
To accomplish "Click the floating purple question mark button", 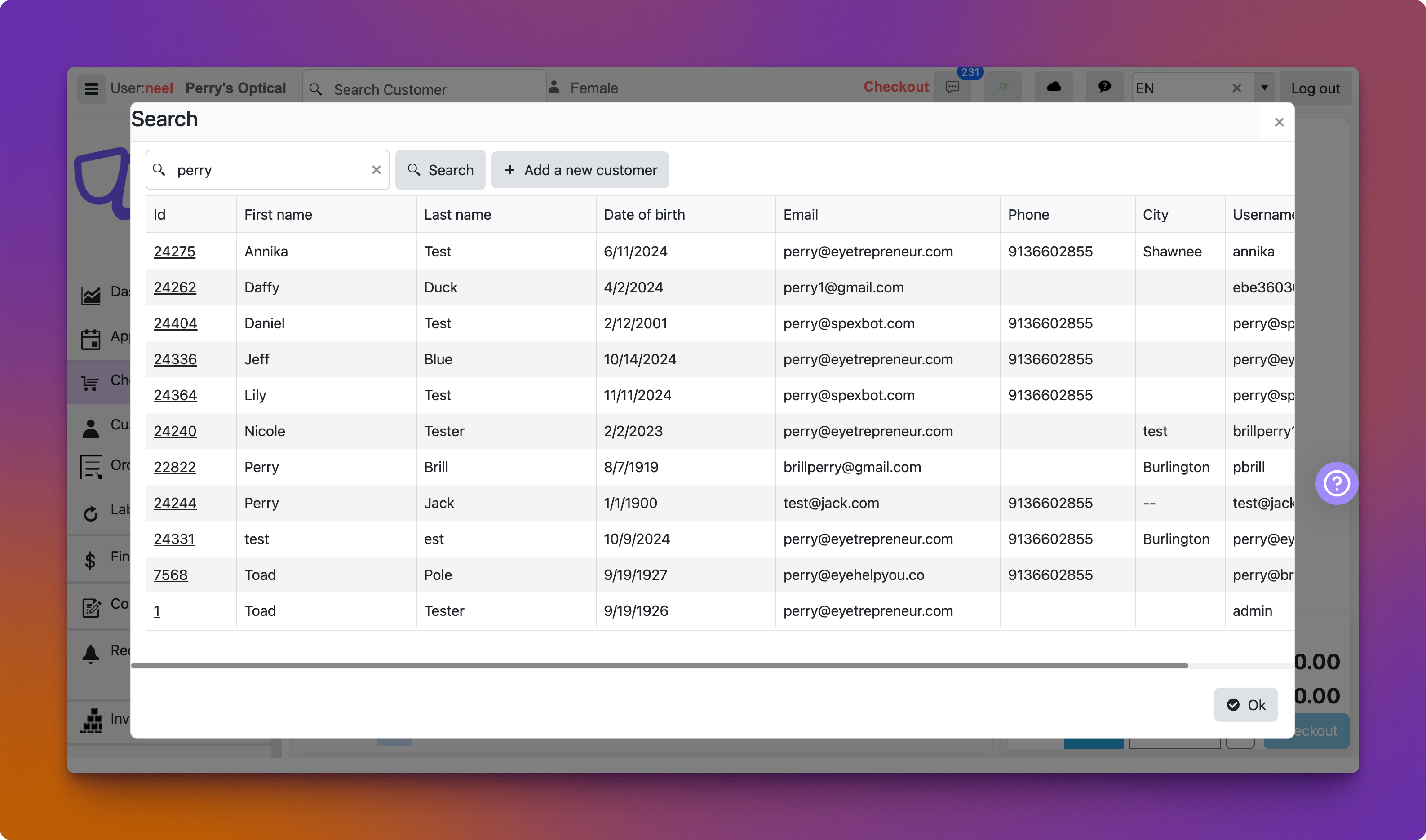I will coord(1336,483).
